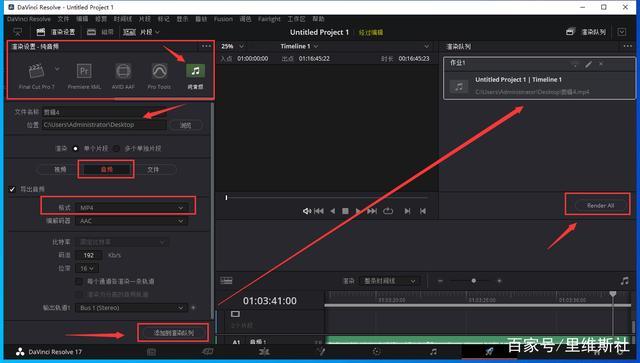
Task: Play in reverse in the viewer
Action: click(332, 211)
